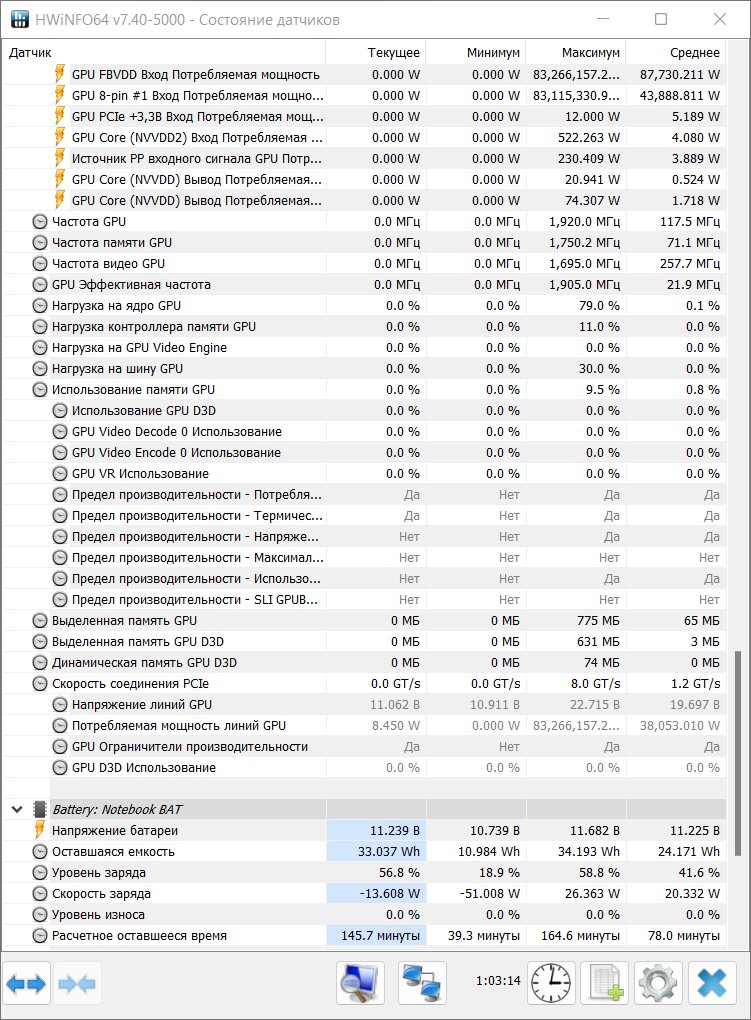Image resolution: width=751 pixels, height=1020 pixels.
Task: Click gauge icon of Выделенная память GPU
Action: coord(40,621)
